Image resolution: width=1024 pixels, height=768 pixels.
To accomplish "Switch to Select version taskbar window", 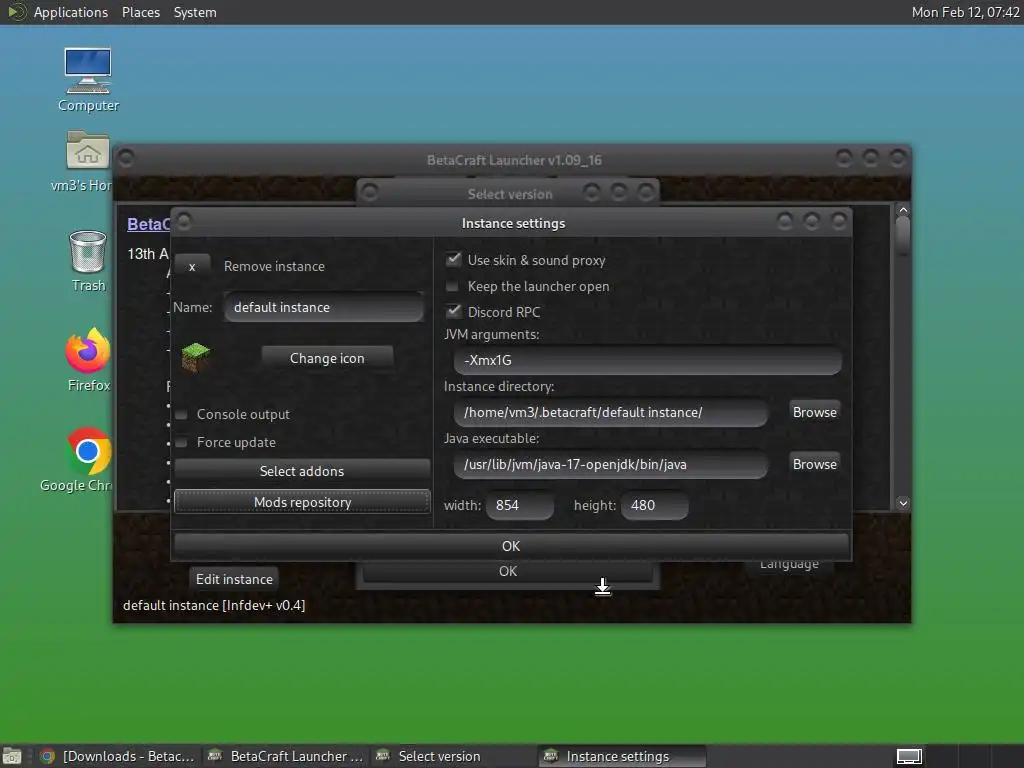I will 453,756.
